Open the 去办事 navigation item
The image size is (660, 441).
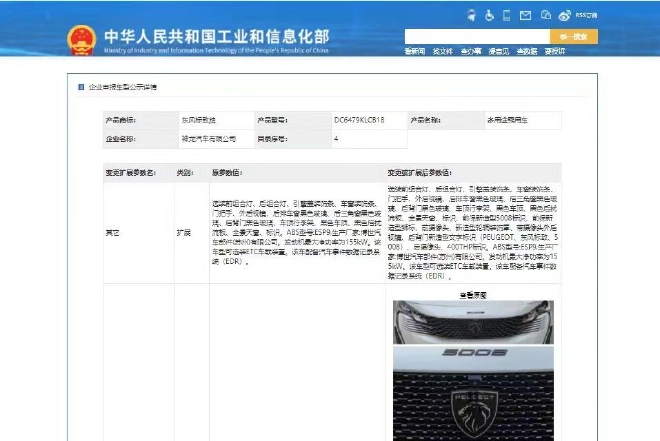coord(471,51)
